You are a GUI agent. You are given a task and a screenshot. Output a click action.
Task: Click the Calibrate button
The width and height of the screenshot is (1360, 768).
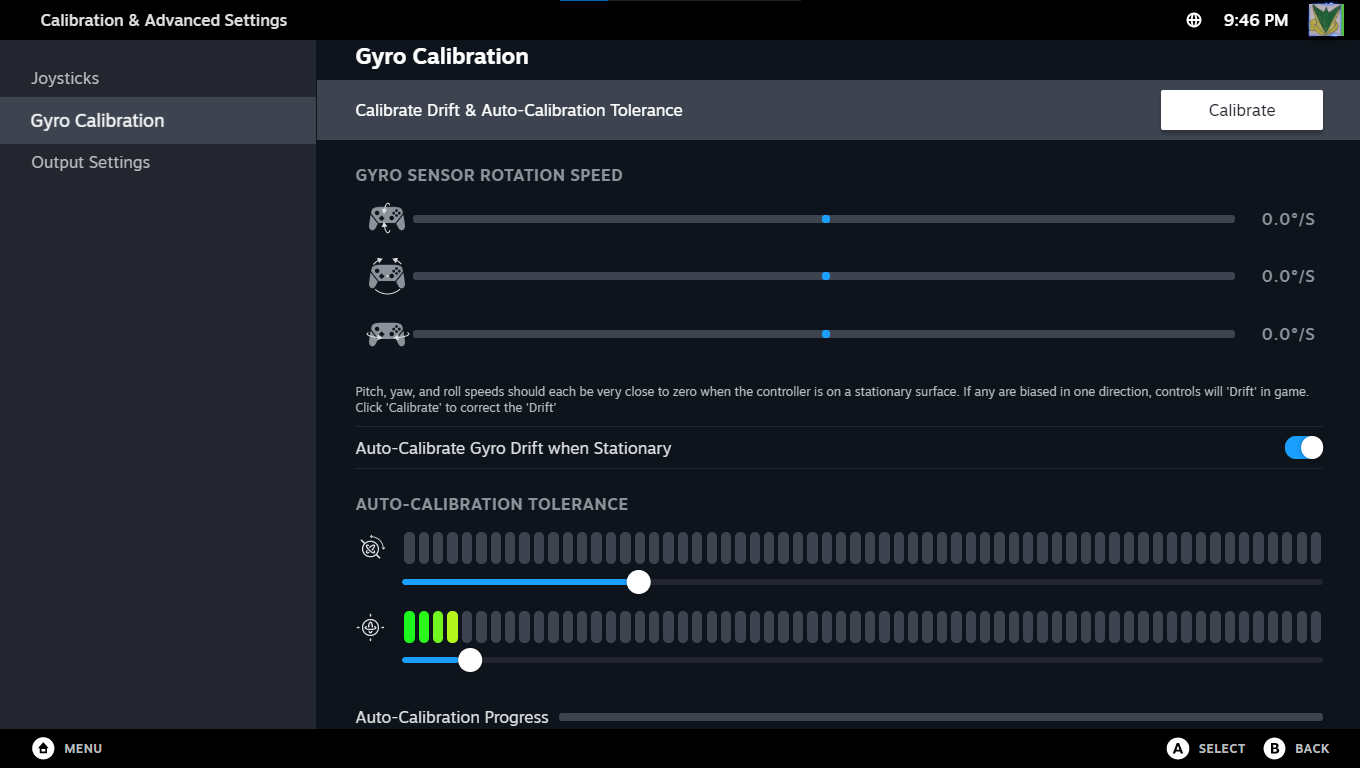[x=1241, y=110]
